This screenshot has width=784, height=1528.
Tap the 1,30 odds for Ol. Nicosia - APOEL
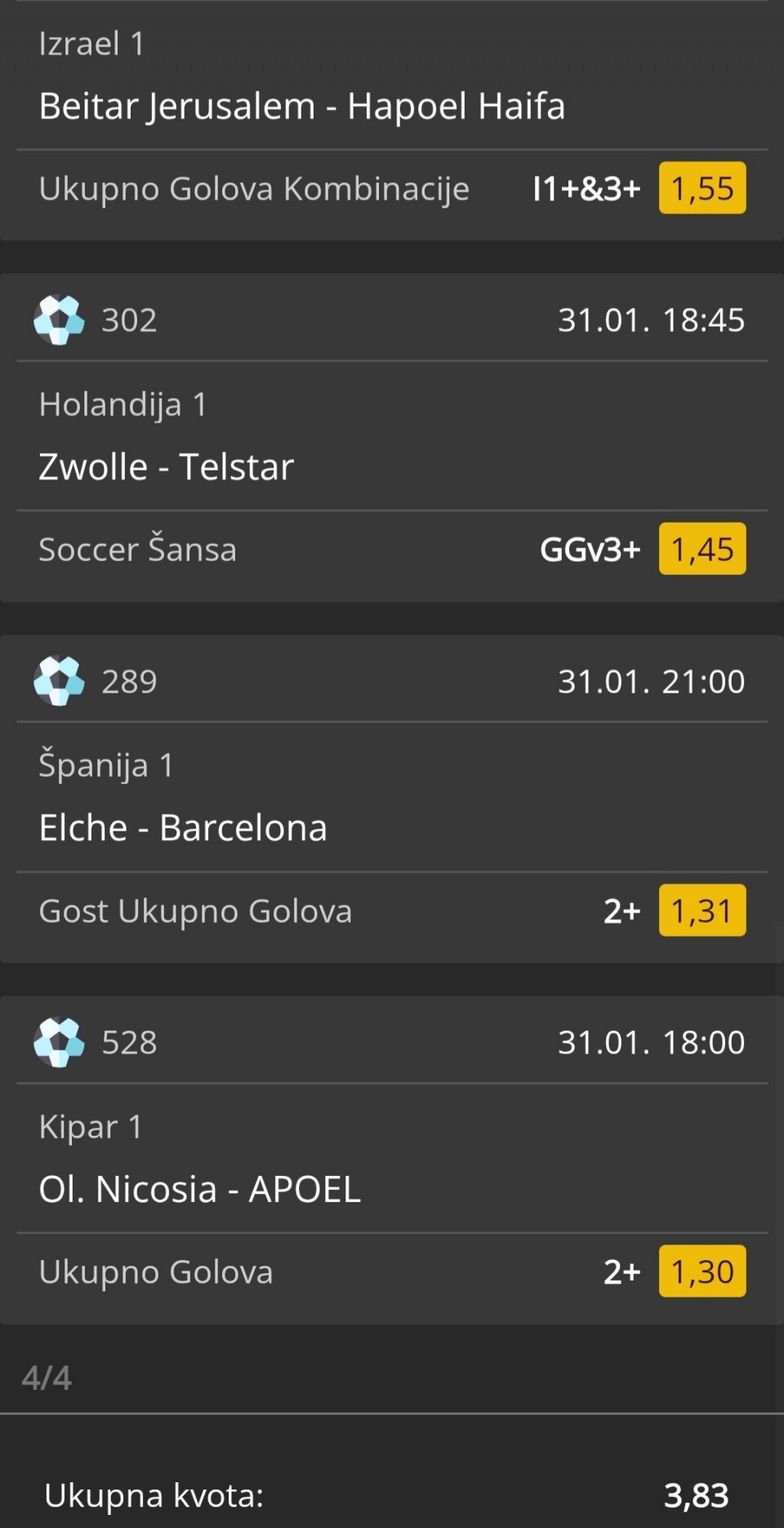tap(702, 1272)
